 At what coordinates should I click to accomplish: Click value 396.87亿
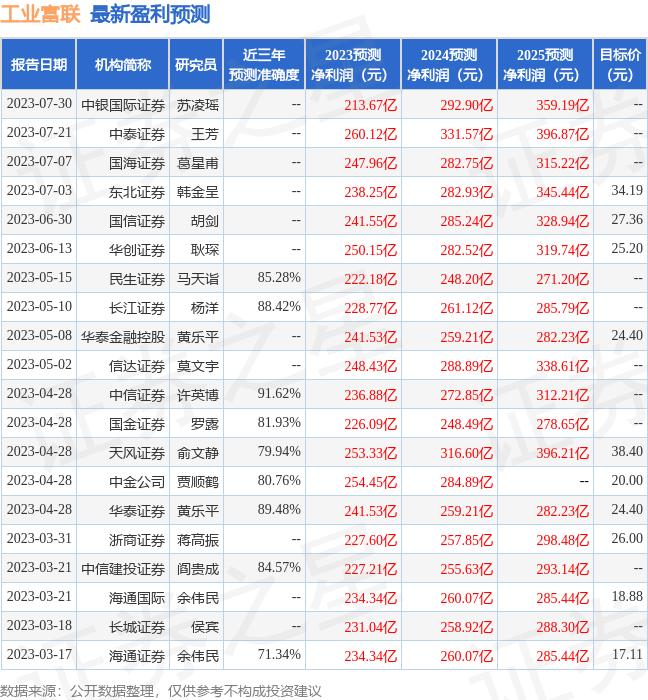point(562,134)
